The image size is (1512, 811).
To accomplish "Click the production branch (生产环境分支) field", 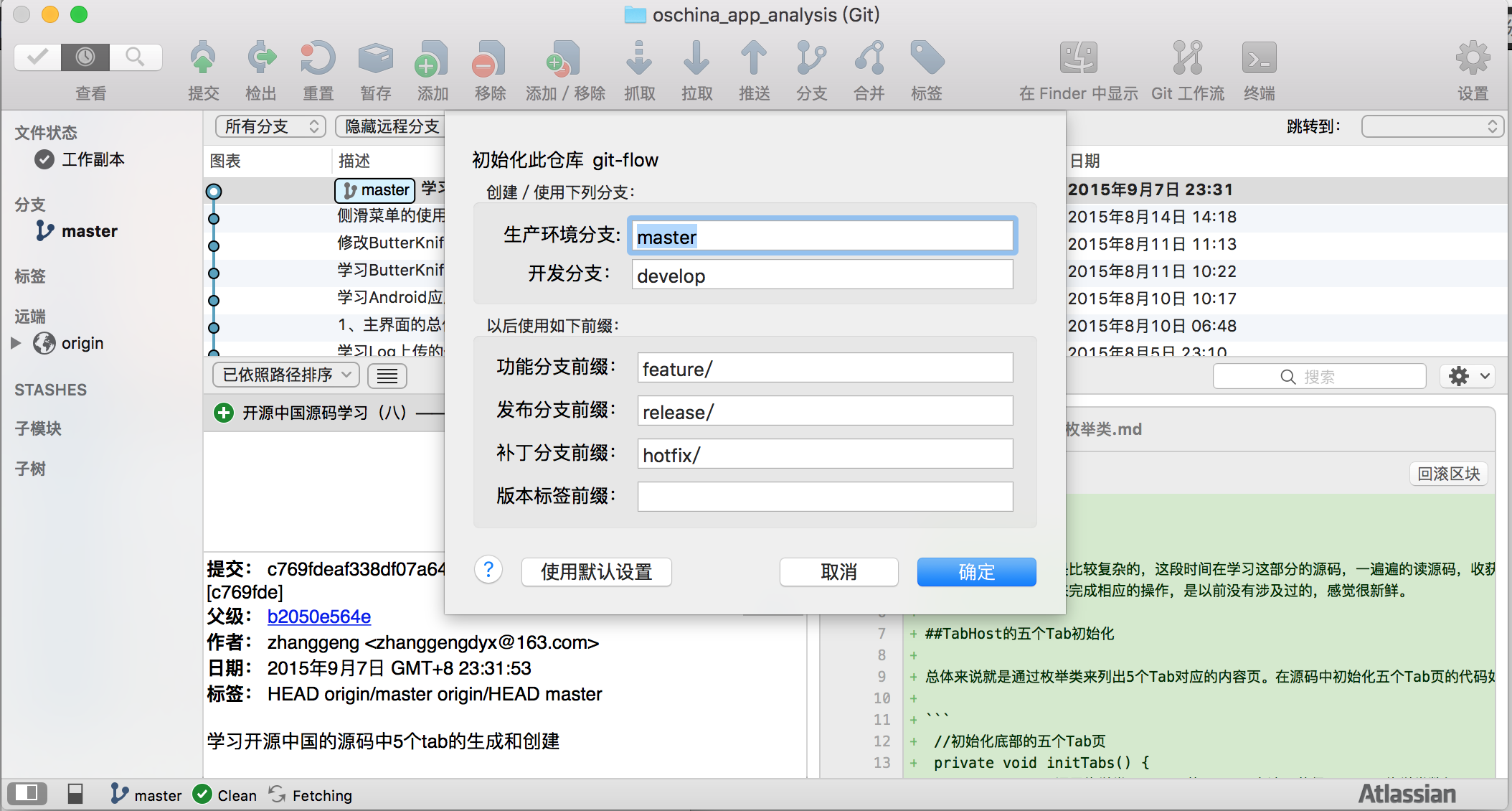I will pyautogui.click(x=822, y=236).
